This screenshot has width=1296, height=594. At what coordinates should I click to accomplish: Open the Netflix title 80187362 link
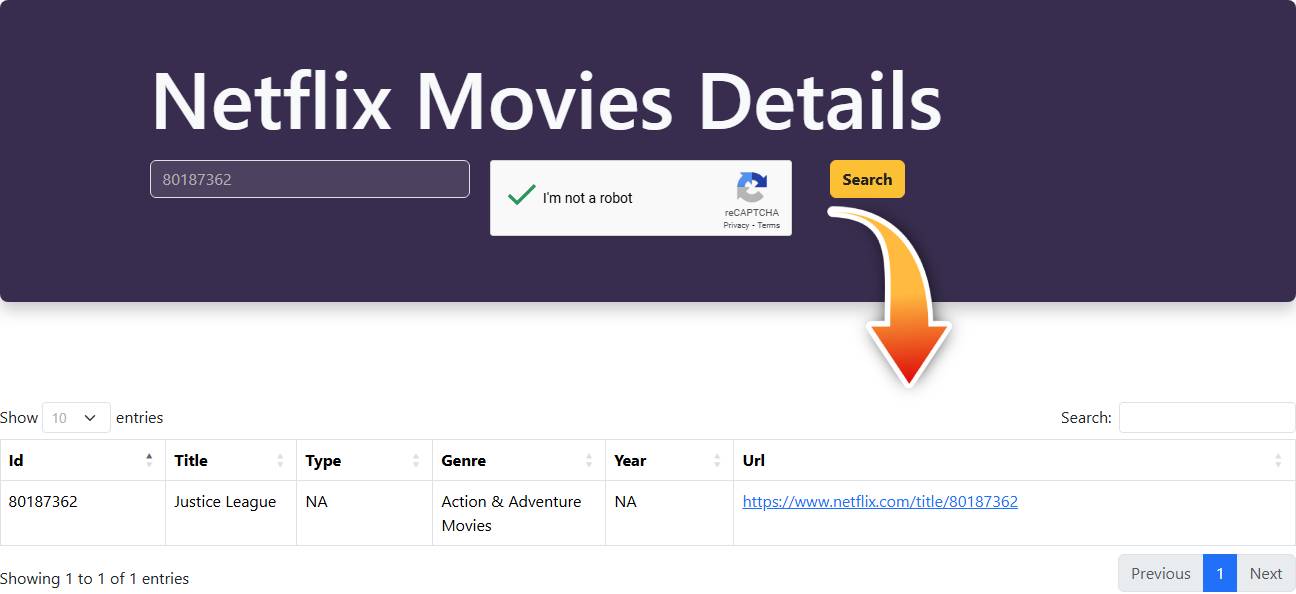[x=880, y=501]
